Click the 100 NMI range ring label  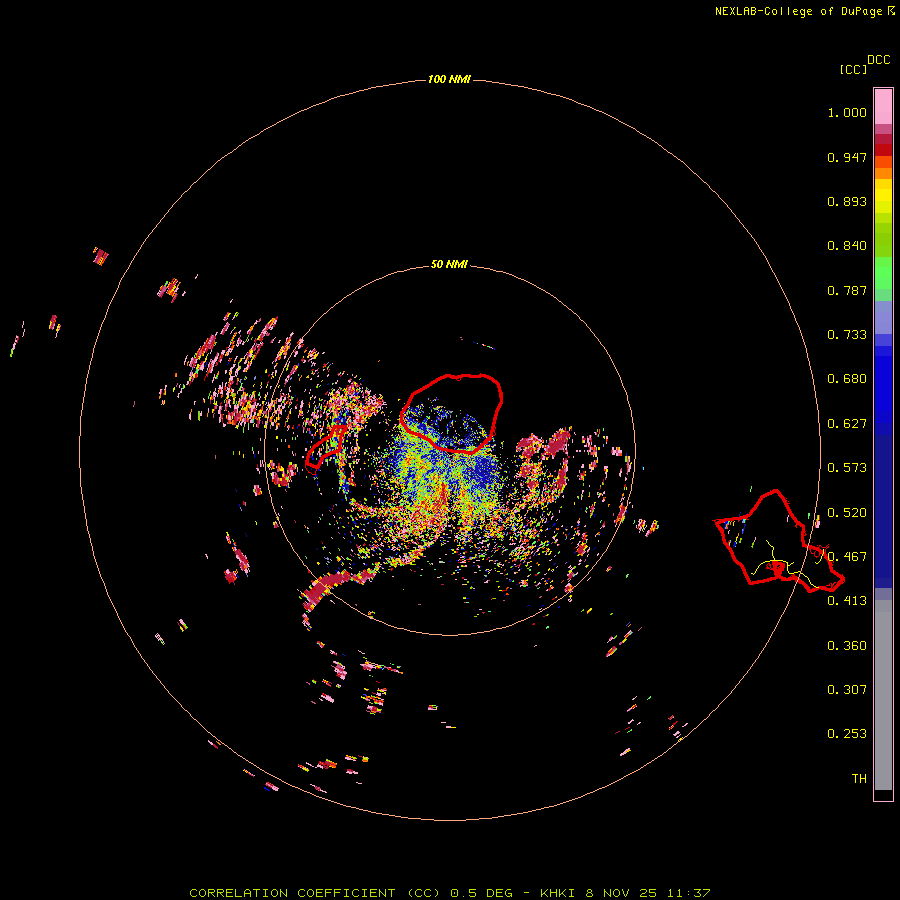tap(449, 79)
